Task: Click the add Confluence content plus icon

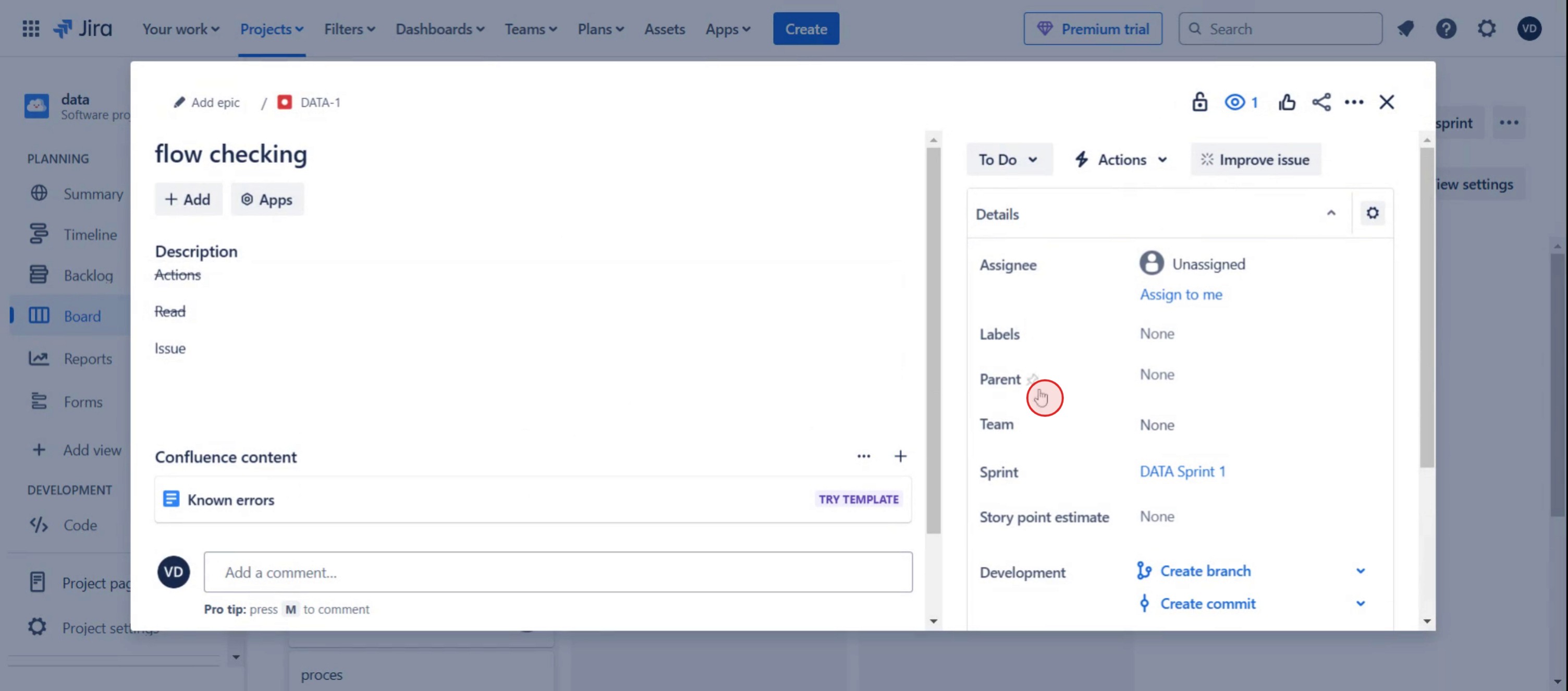Action: tap(900, 456)
